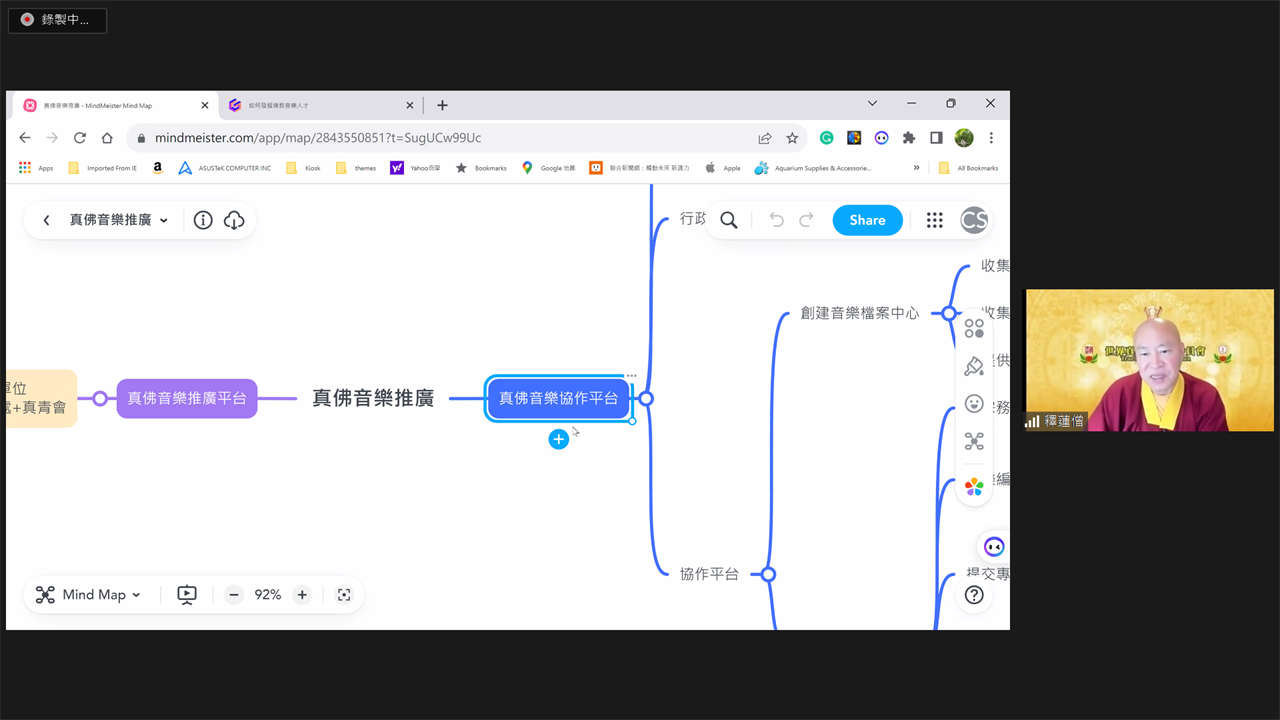Screen dimensions: 1280x720
Task: Open the All Bookmarks folder
Action: tap(968, 168)
